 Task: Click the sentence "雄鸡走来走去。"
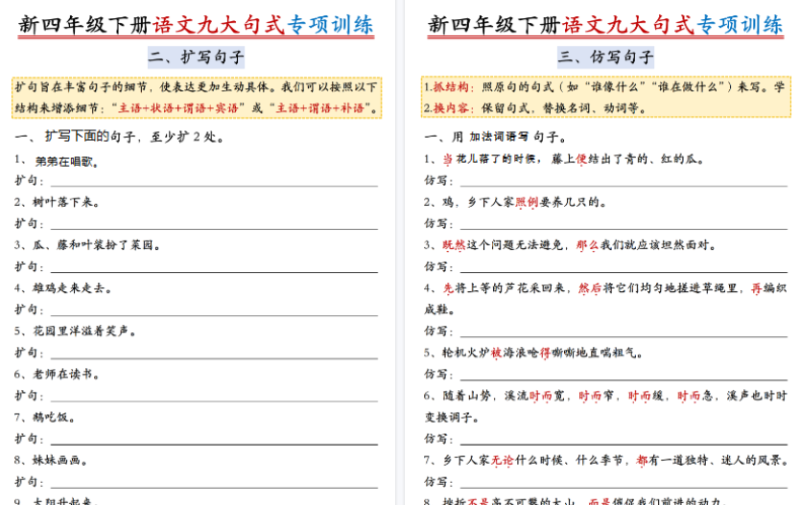pyautogui.click(x=72, y=288)
